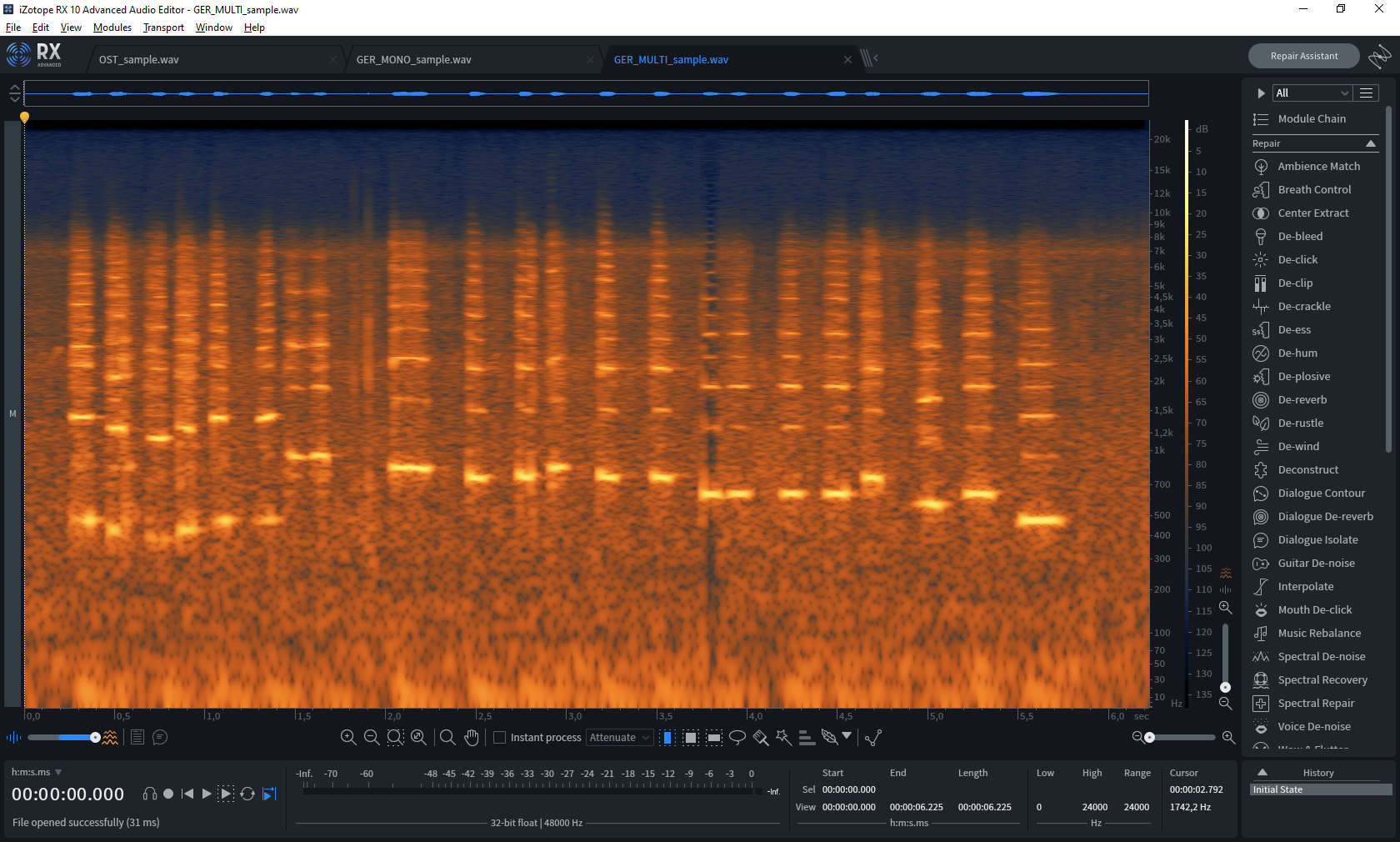This screenshot has width=1400, height=842.
Task: Click the zoom out icon below spectrogram
Action: tap(372, 738)
